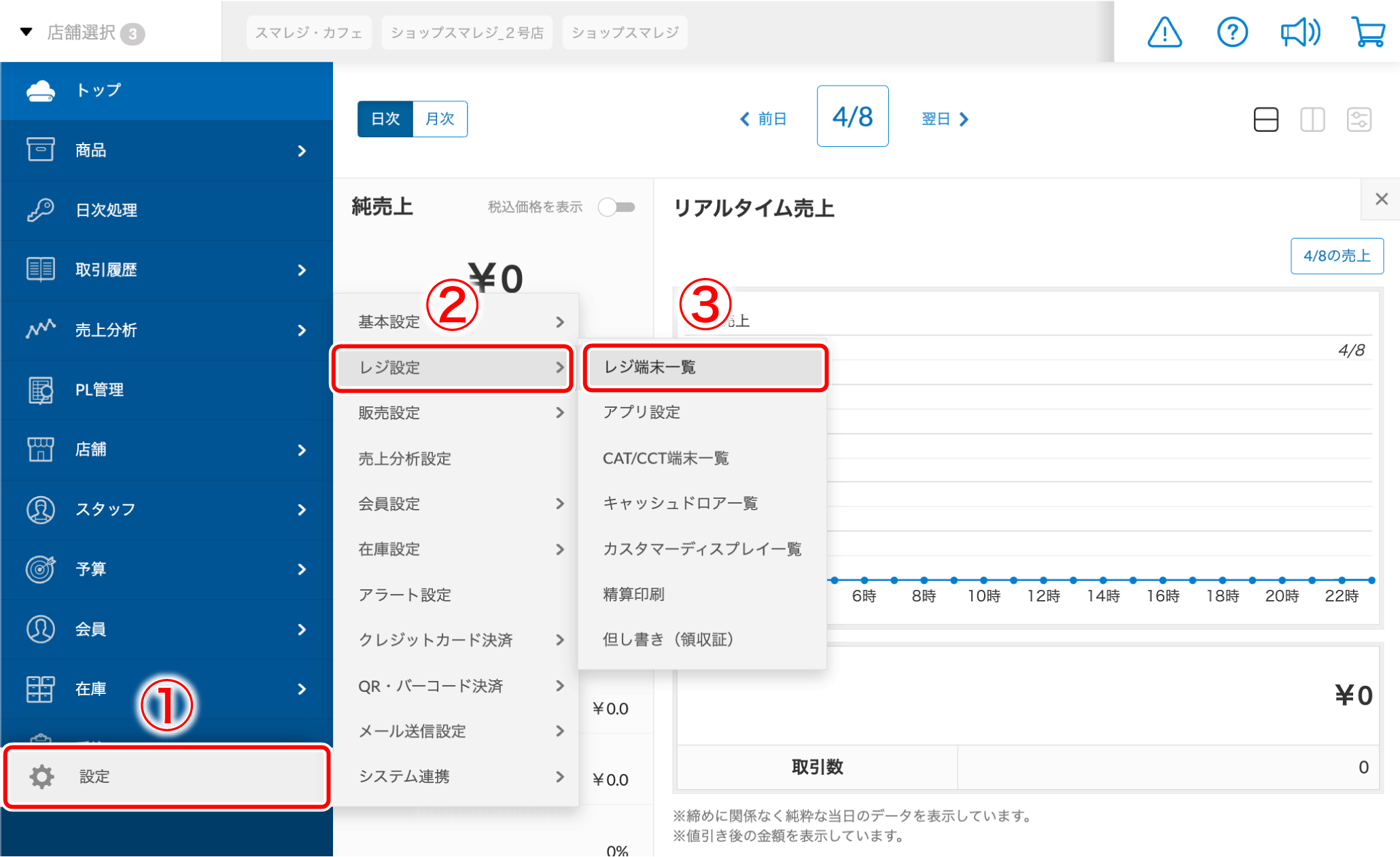Expand the 取引履歴 sidebar arrow
Viewport: 1400px width, 857px height.
click(x=302, y=270)
